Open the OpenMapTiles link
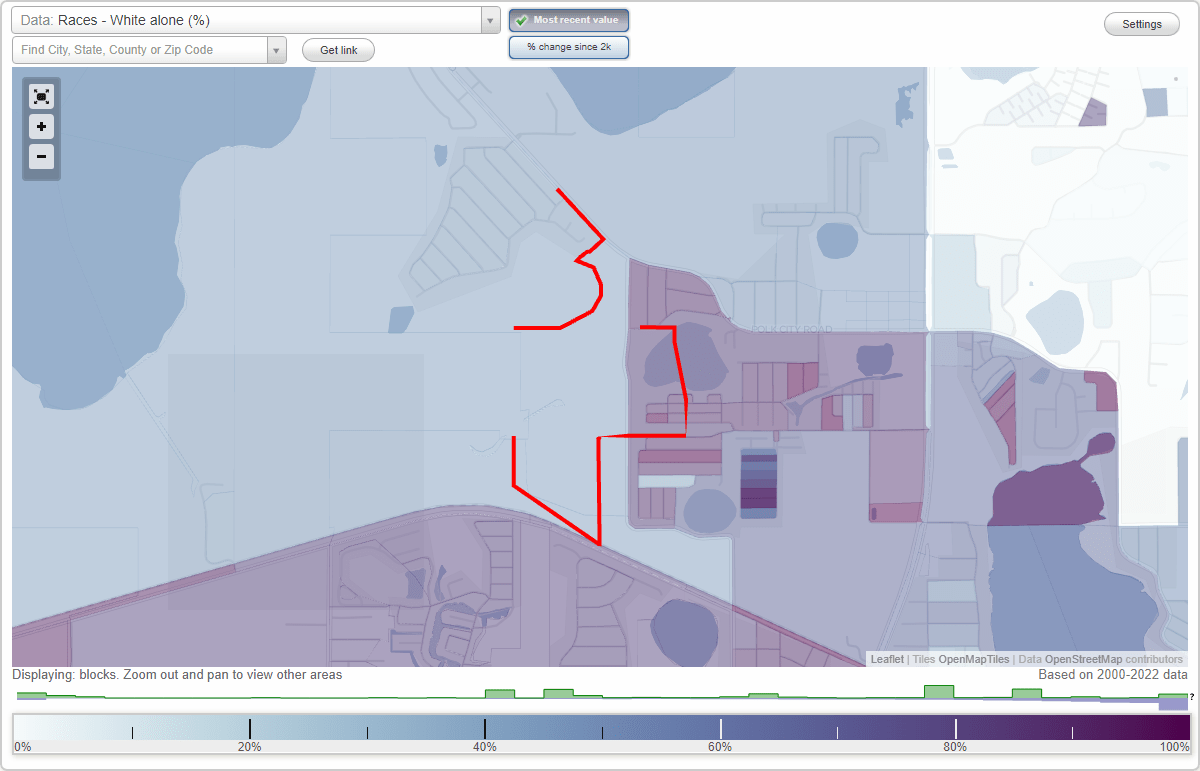The height and width of the screenshot is (771, 1200). coord(974,659)
